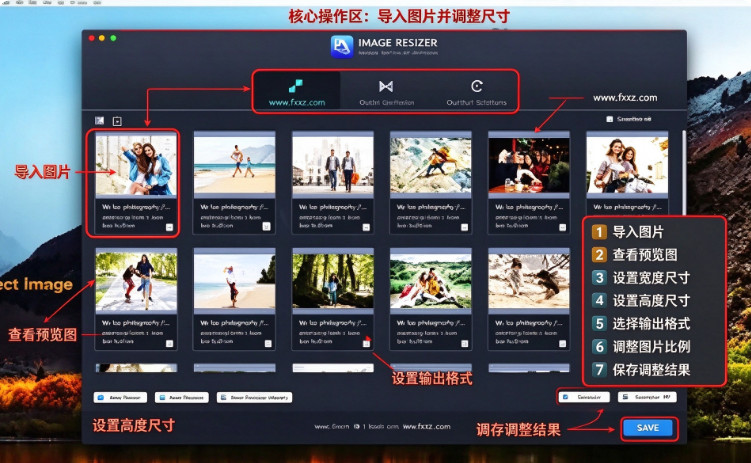
Task: Click corner icon on beach couple card
Action: (267, 227)
